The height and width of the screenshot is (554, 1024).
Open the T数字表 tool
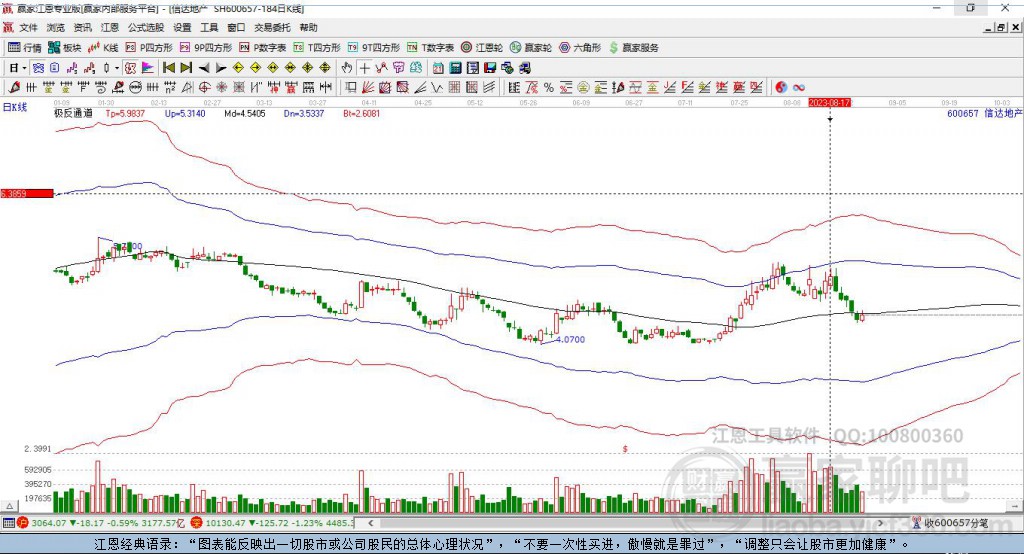click(x=430, y=48)
